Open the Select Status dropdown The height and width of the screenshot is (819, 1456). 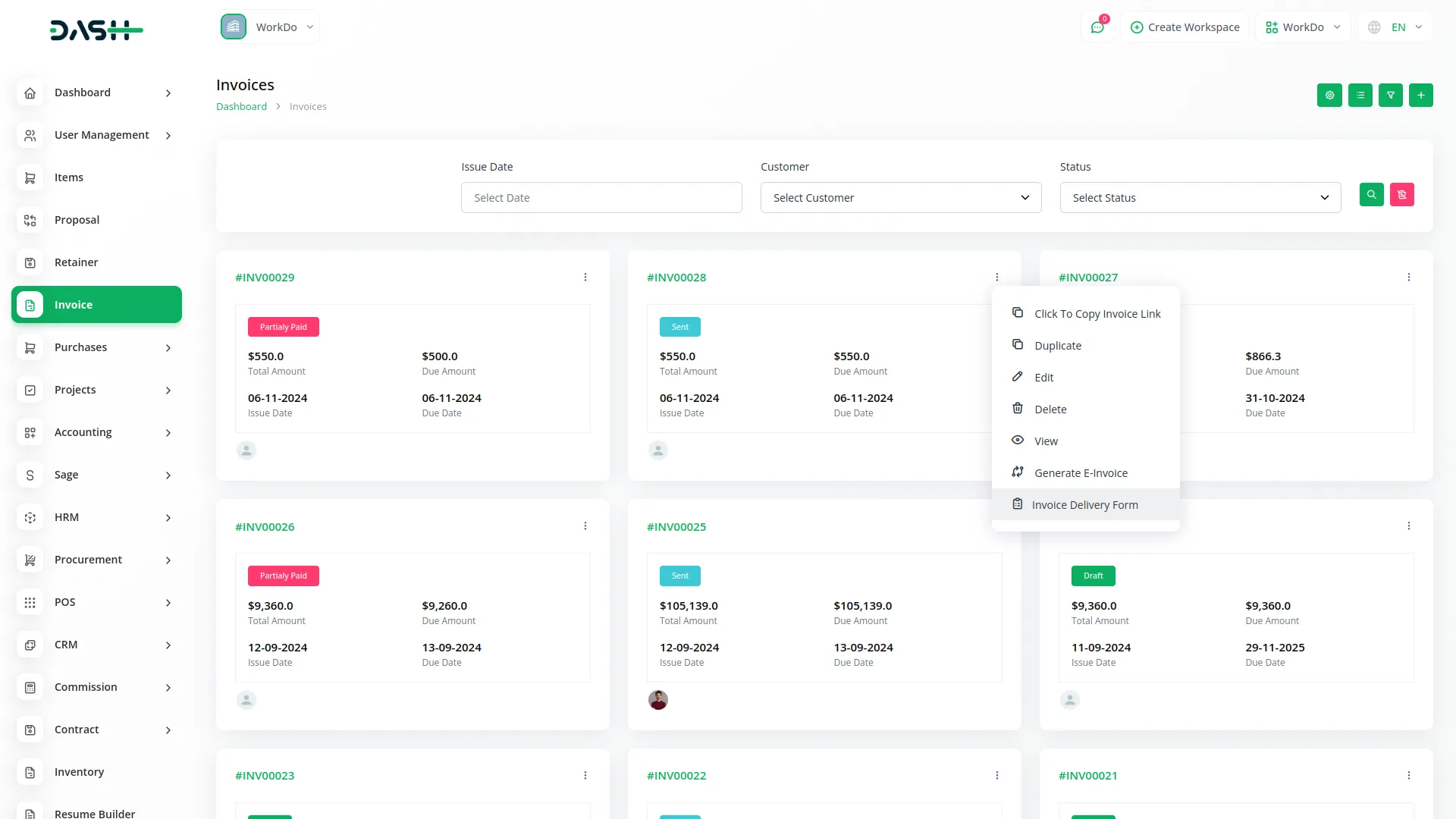(1200, 197)
